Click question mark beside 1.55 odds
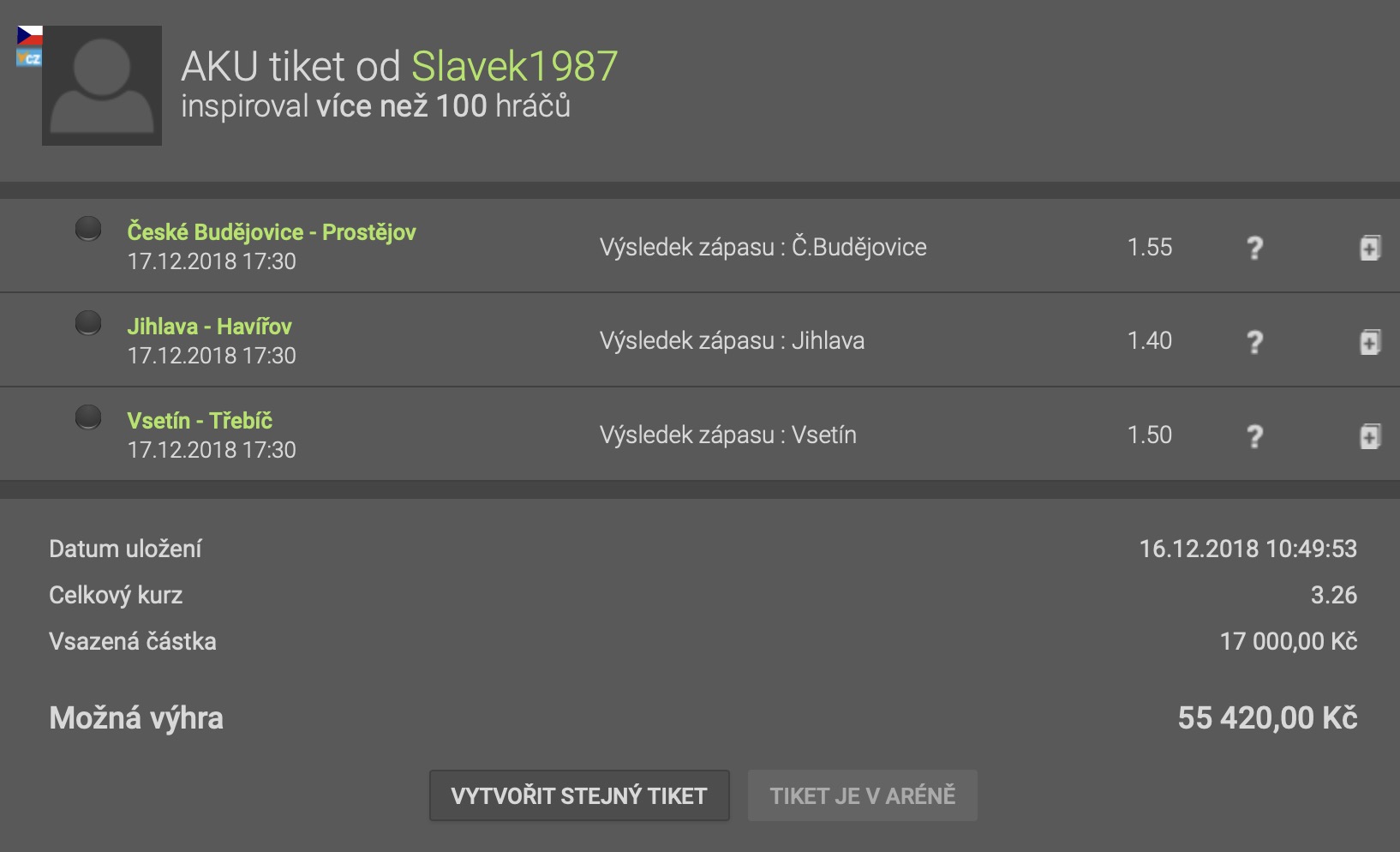 [1254, 248]
